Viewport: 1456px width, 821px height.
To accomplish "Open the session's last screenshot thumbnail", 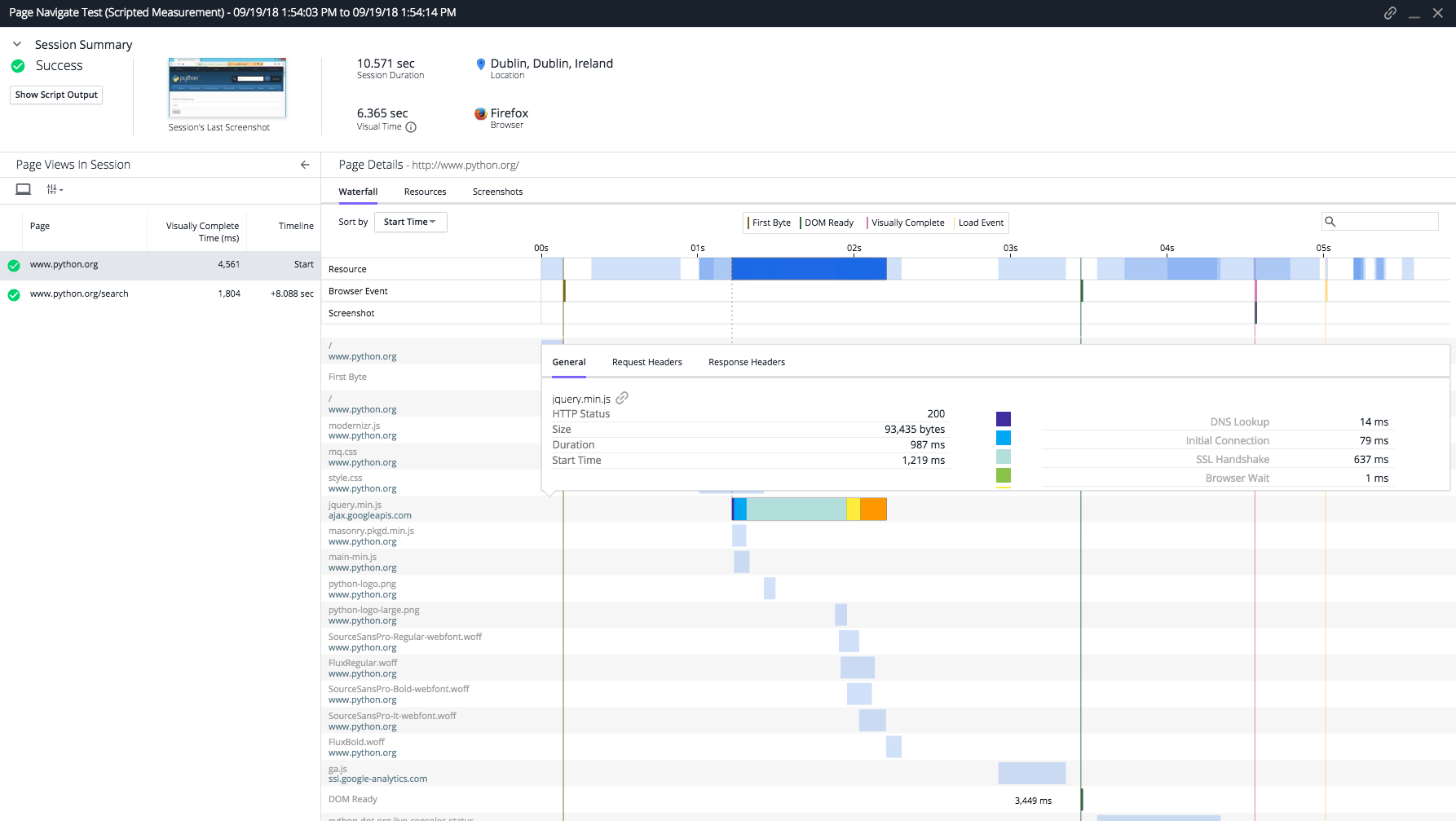I will pyautogui.click(x=227, y=88).
